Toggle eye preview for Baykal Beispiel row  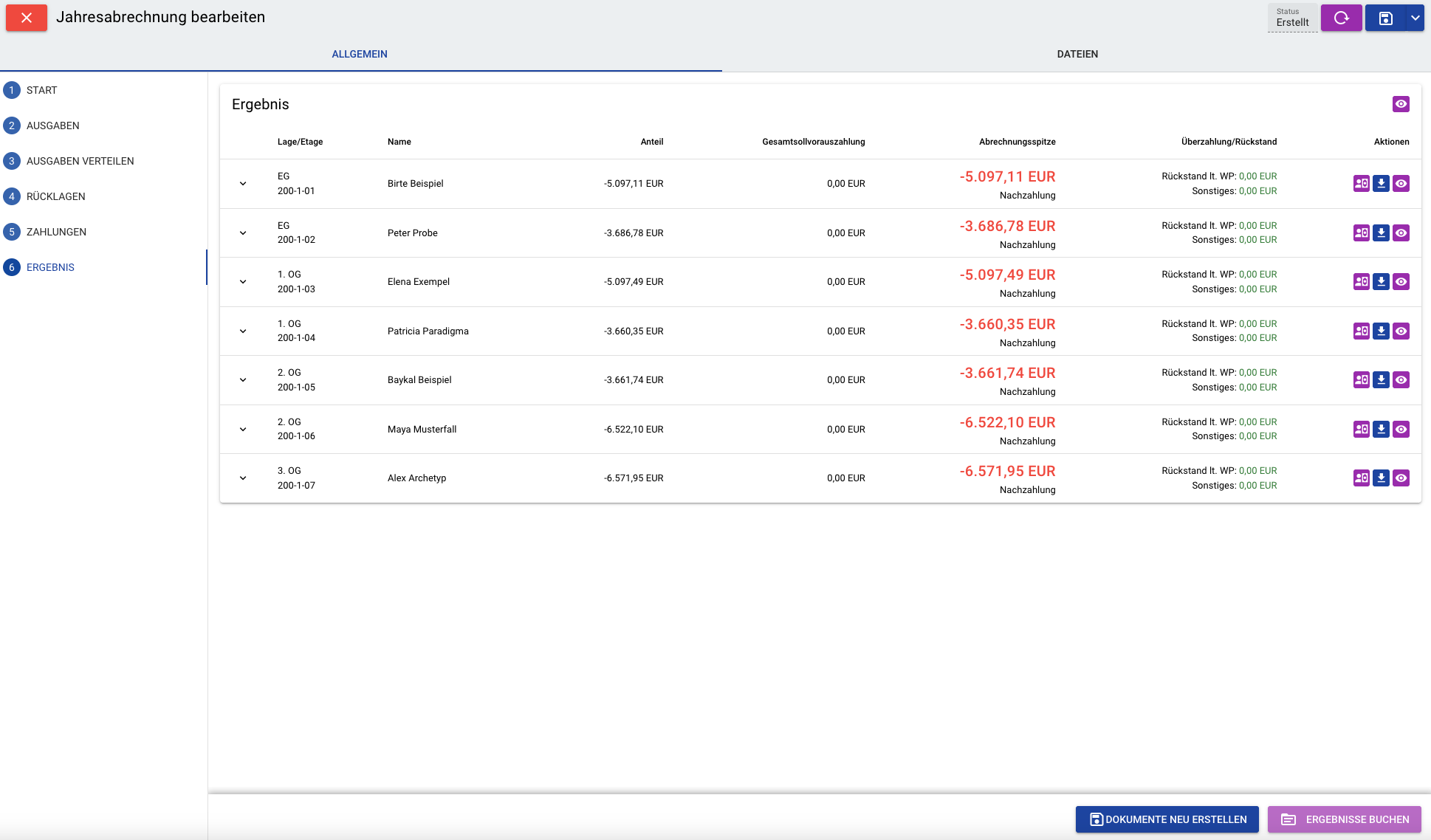tap(1401, 380)
